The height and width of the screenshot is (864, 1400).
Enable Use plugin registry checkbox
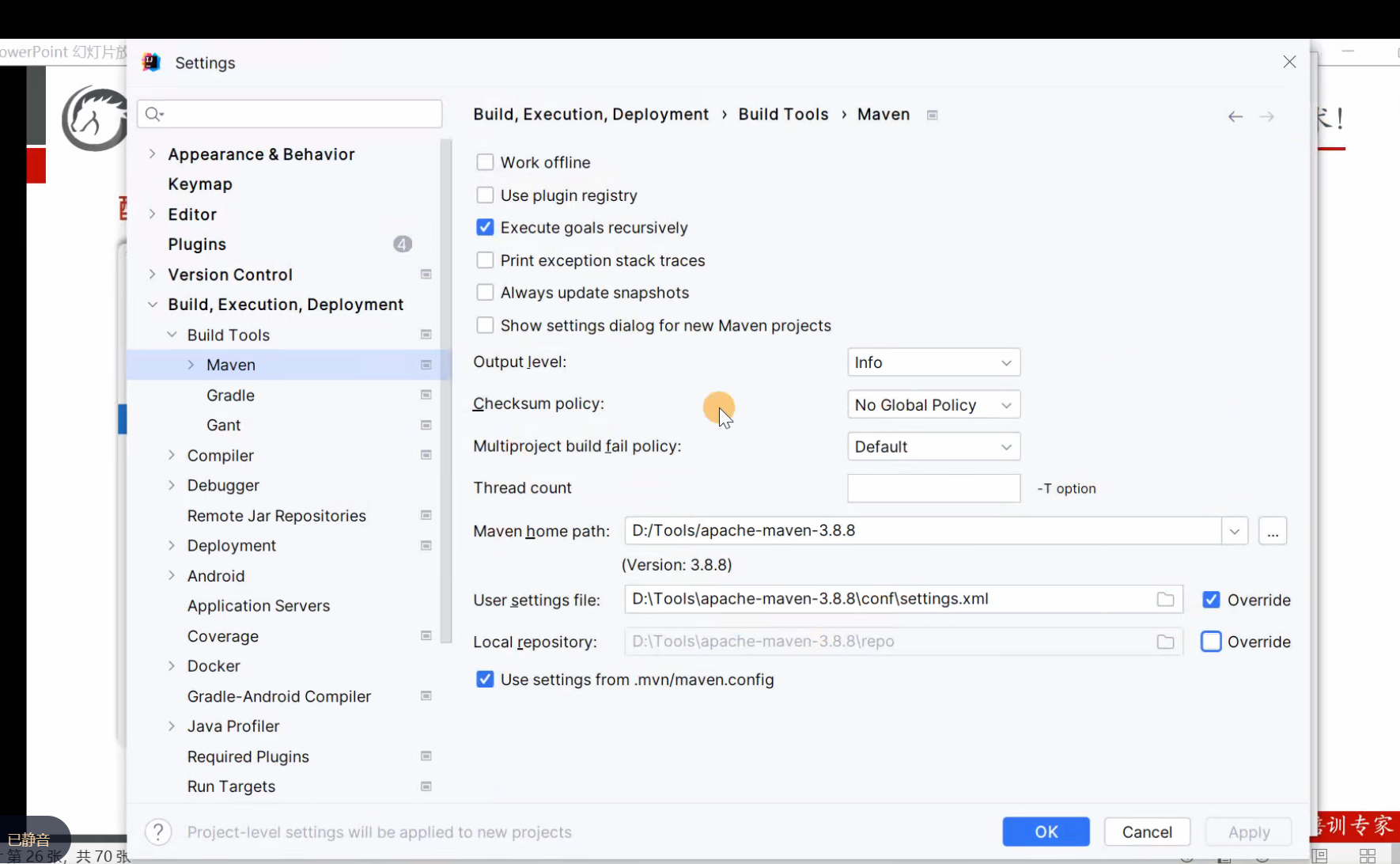point(485,195)
